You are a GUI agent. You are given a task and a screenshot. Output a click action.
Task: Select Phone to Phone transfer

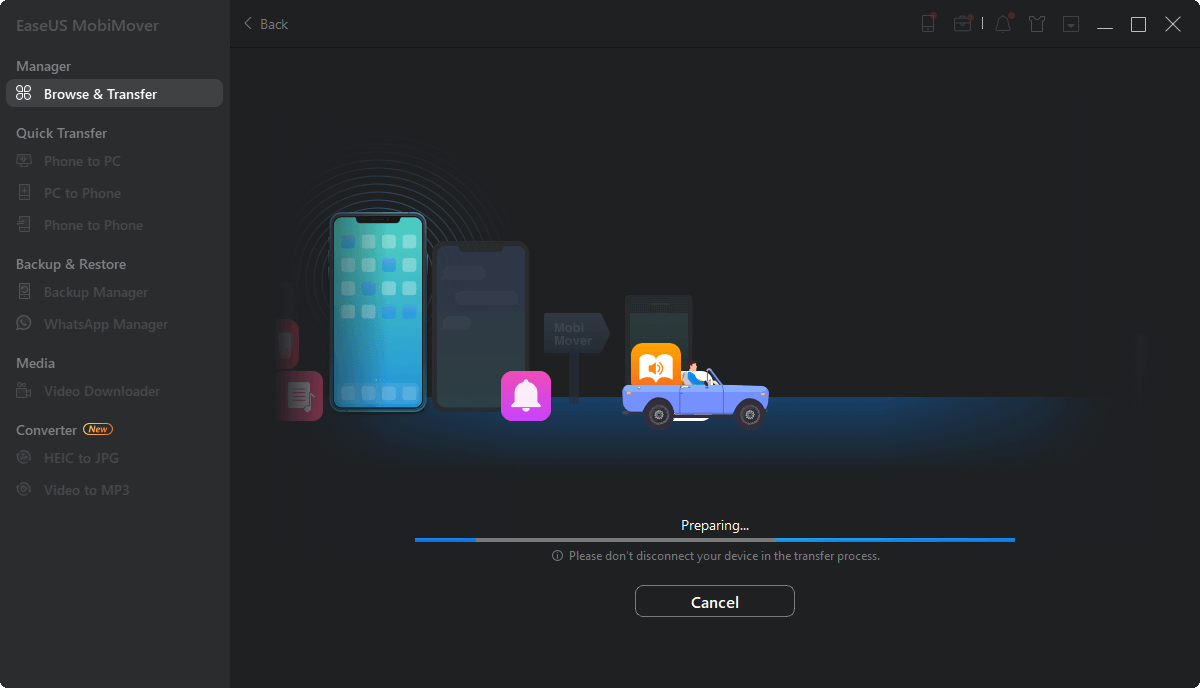[x=93, y=225]
